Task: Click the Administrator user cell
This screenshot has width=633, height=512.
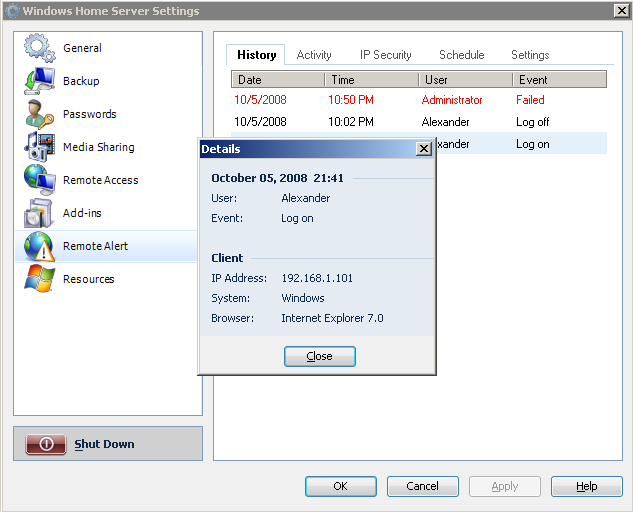Action: tap(452, 100)
